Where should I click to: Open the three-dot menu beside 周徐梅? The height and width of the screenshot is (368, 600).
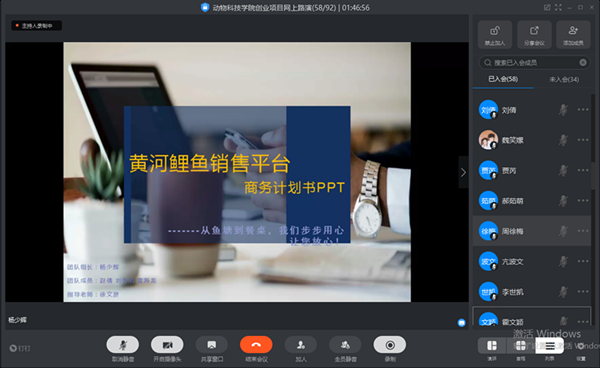click(x=583, y=231)
